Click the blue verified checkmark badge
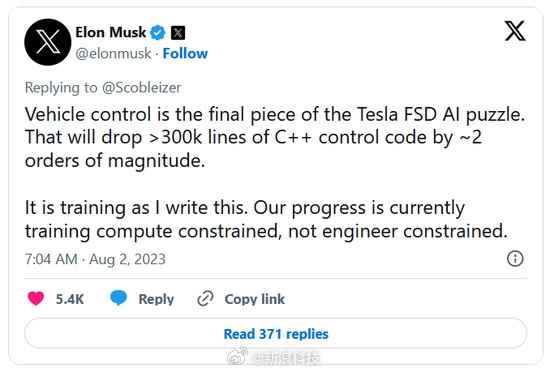 click(x=158, y=33)
